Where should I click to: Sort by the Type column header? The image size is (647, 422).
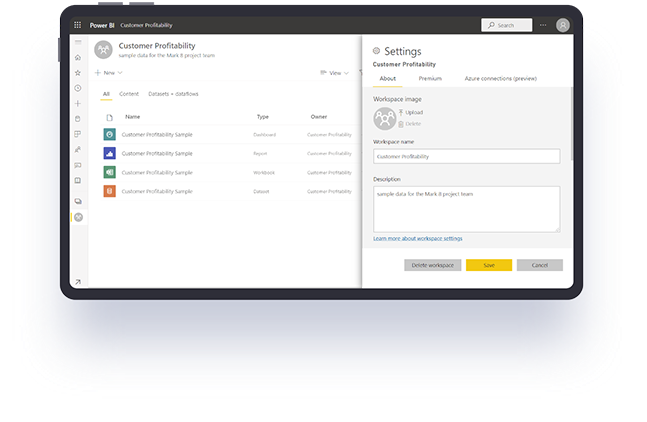tap(262, 117)
